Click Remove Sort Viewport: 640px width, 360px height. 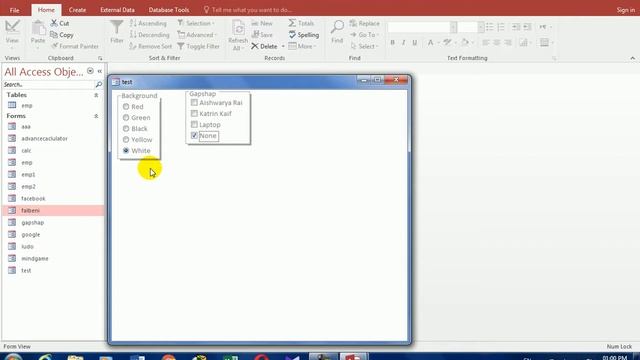pos(150,46)
